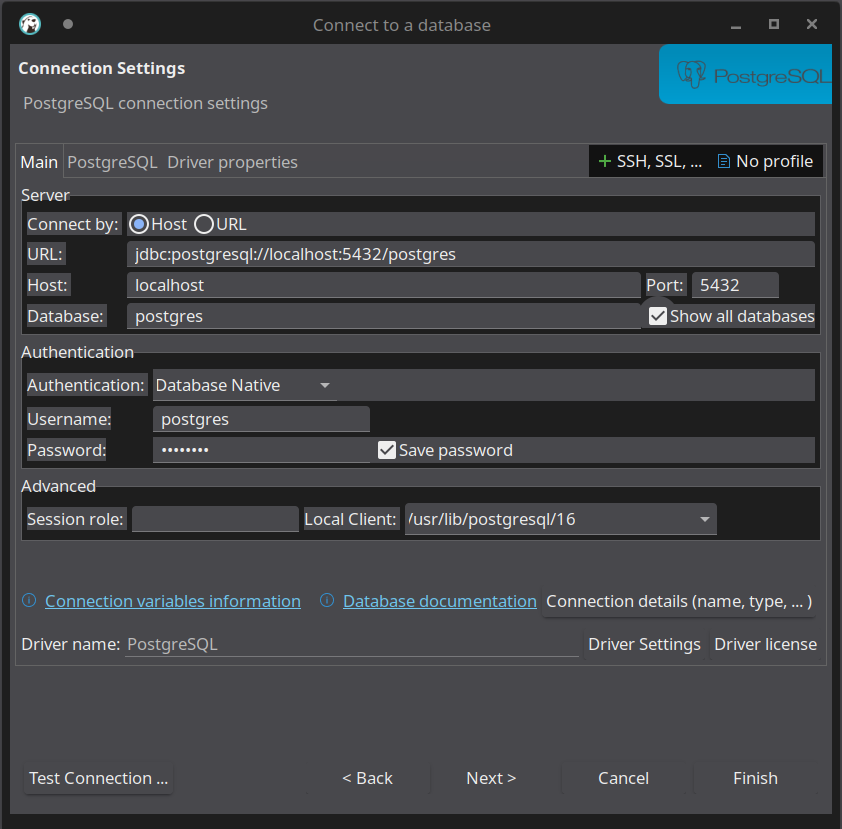This screenshot has width=842, height=829.
Task: Click the Session role field
Action: pyautogui.click(x=215, y=519)
